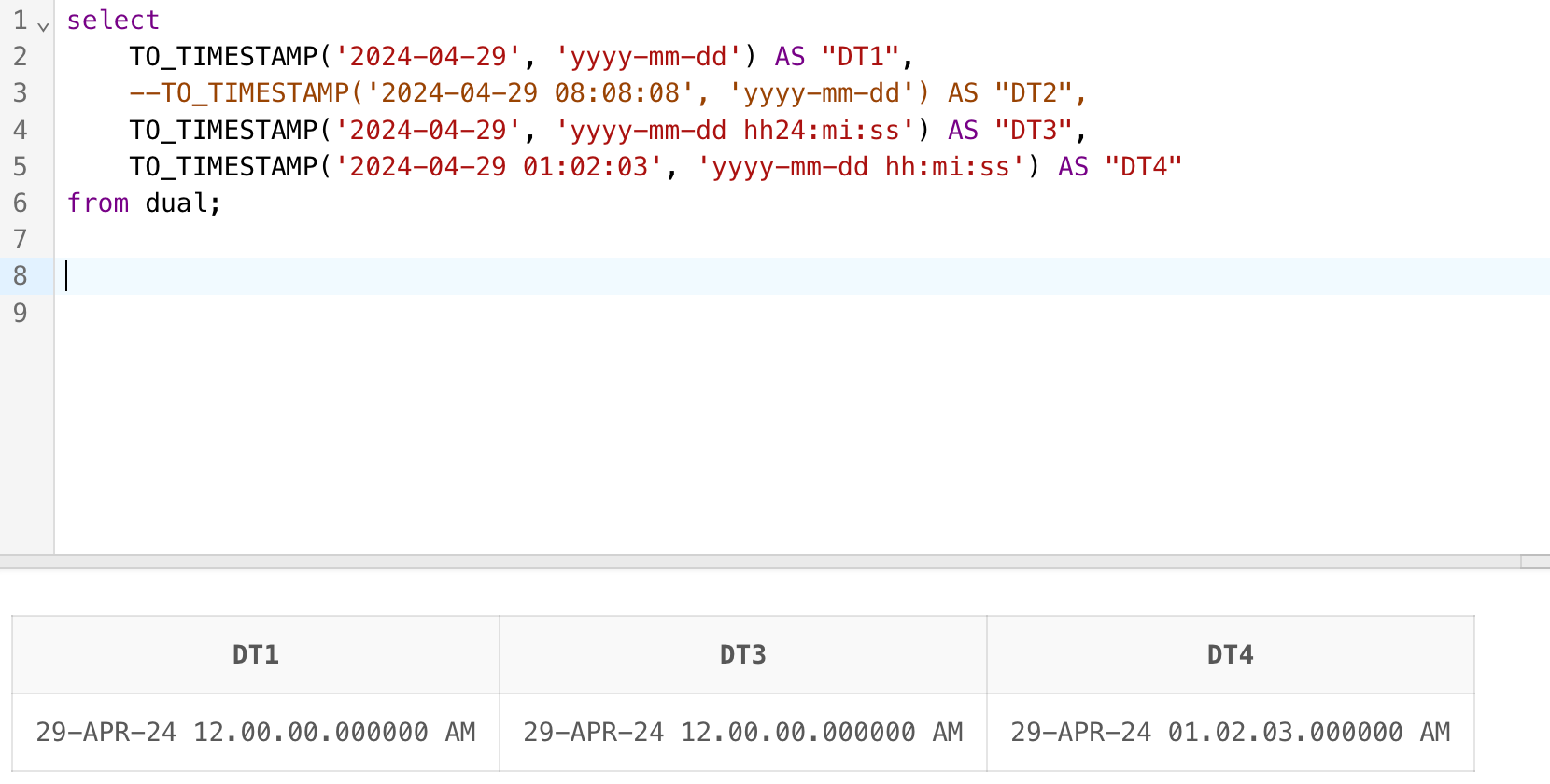
Task: Click line number 3 in the gutter
Action: click(x=20, y=92)
